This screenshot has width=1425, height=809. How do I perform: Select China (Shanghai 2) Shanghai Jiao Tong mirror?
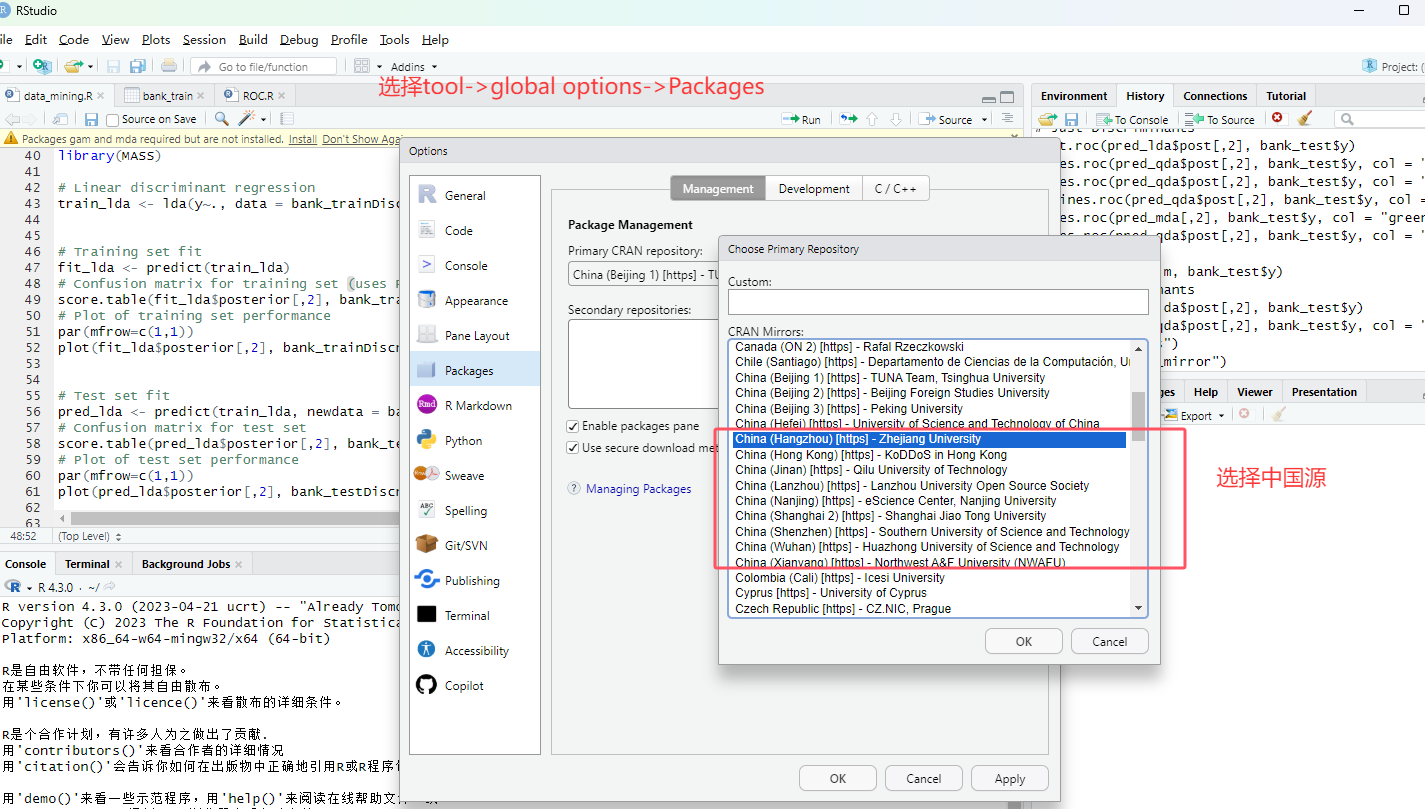[930, 516]
